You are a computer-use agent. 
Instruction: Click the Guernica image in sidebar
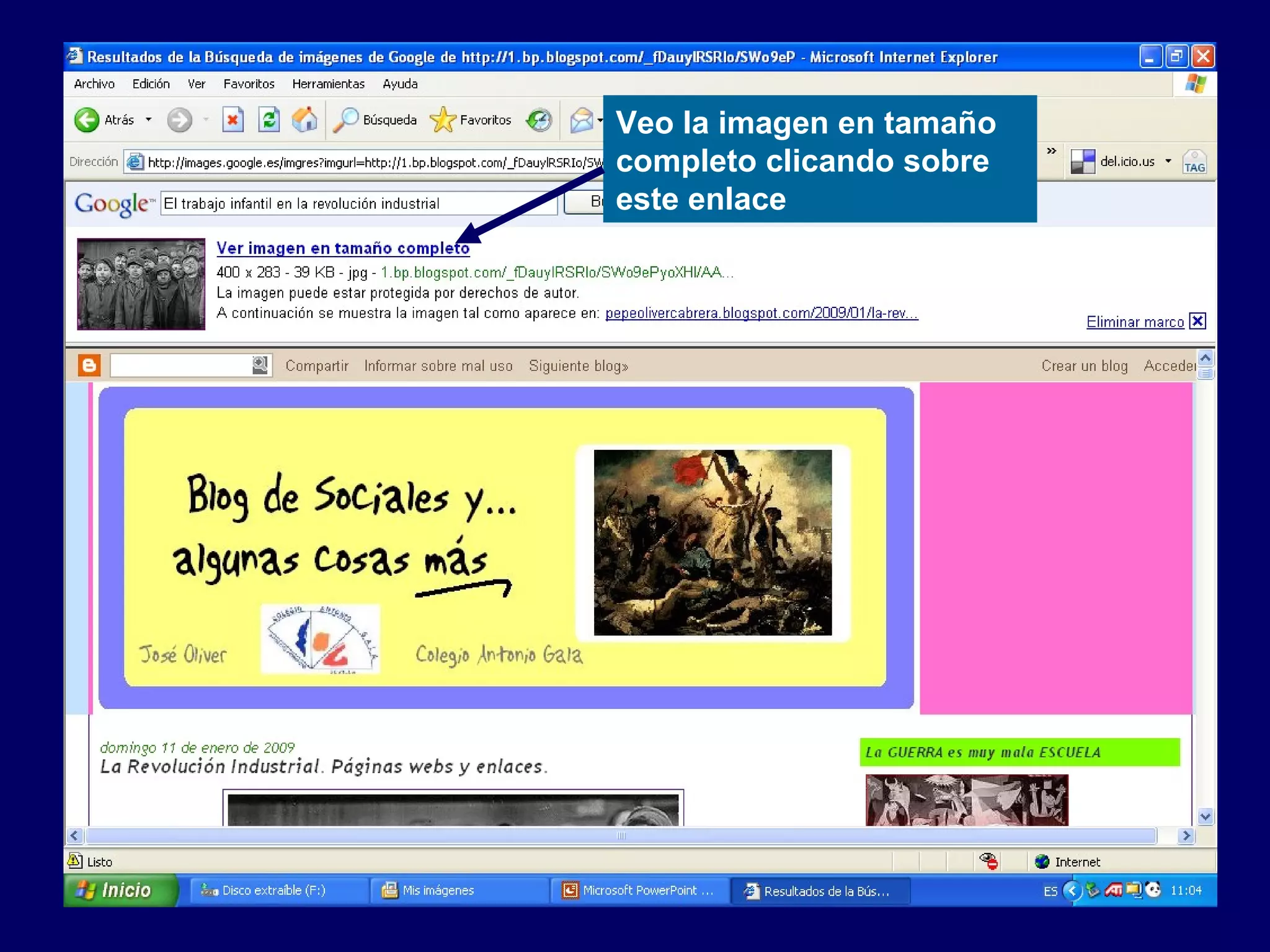point(967,800)
